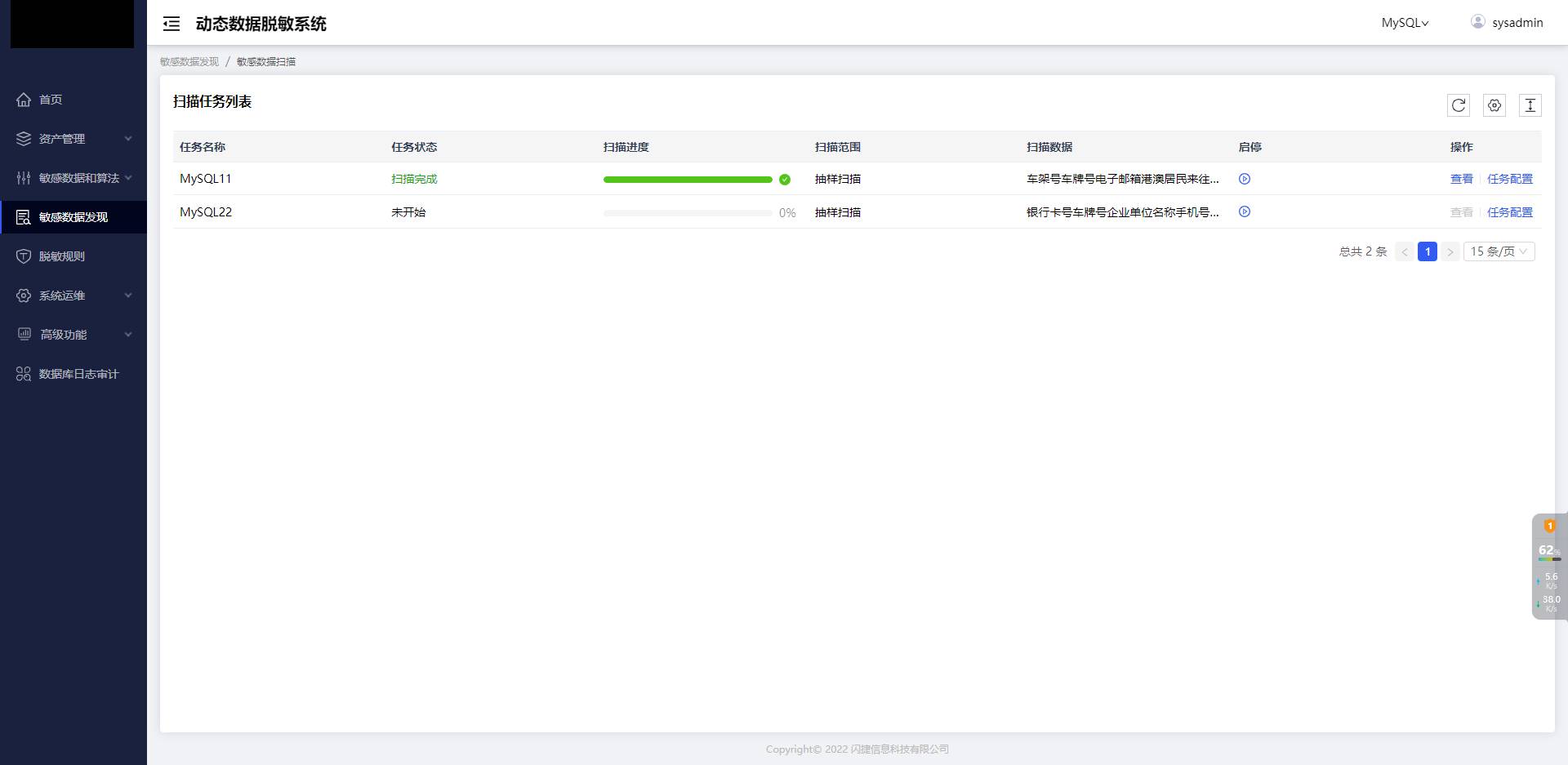Click 抽样扫描 in the MySQL11 row
The image size is (1568, 765).
pyautogui.click(x=838, y=179)
